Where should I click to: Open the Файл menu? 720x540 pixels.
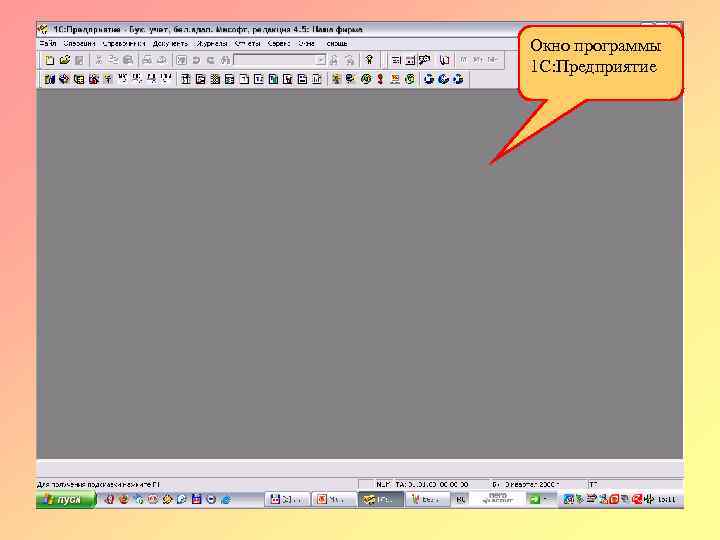tap(48, 44)
